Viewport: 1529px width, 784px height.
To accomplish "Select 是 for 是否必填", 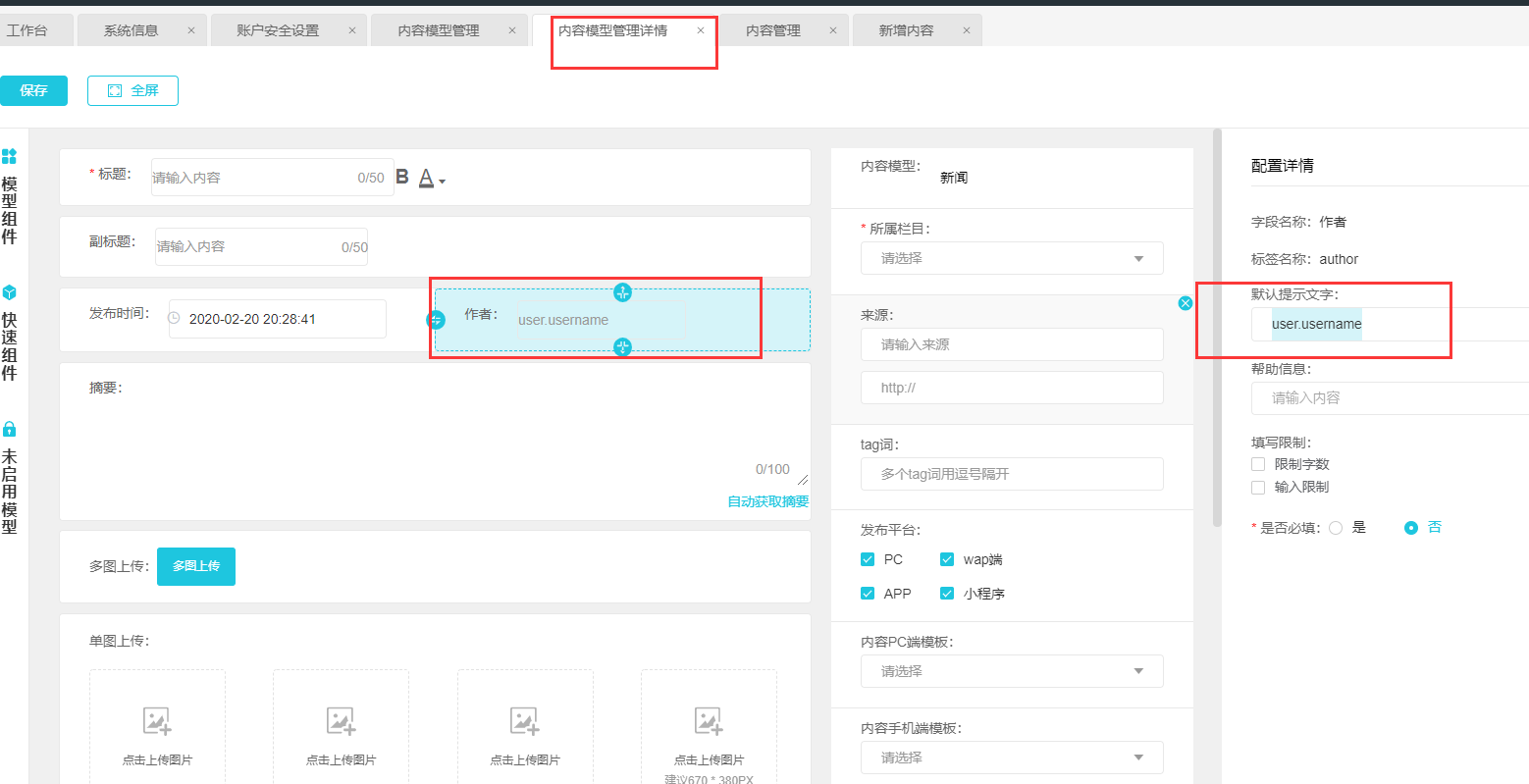I will [1336, 528].
